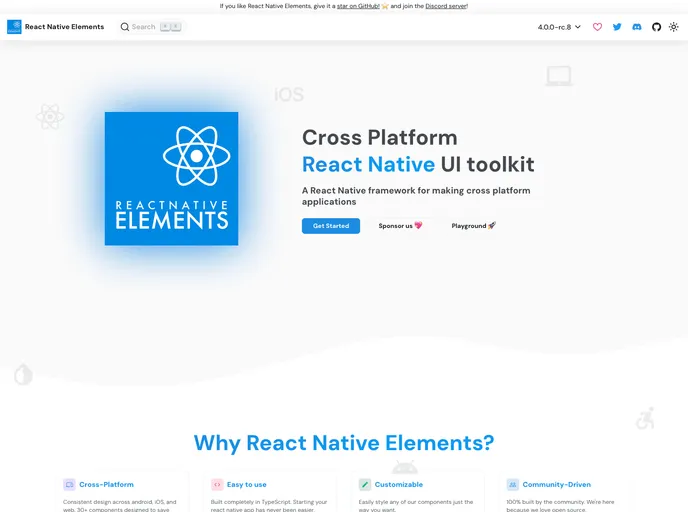
Task: Select the 'Easy to use' card title
Action: [247, 484]
